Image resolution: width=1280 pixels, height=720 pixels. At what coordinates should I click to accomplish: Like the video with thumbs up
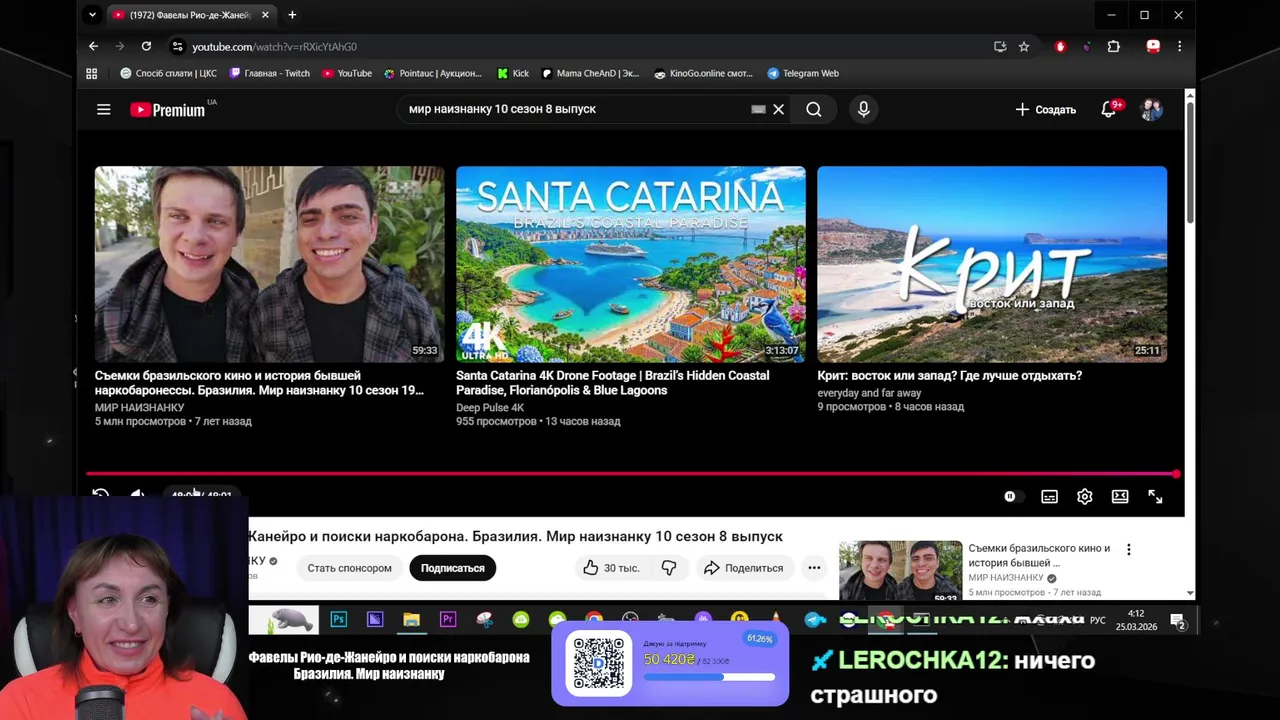(x=611, y=568)
